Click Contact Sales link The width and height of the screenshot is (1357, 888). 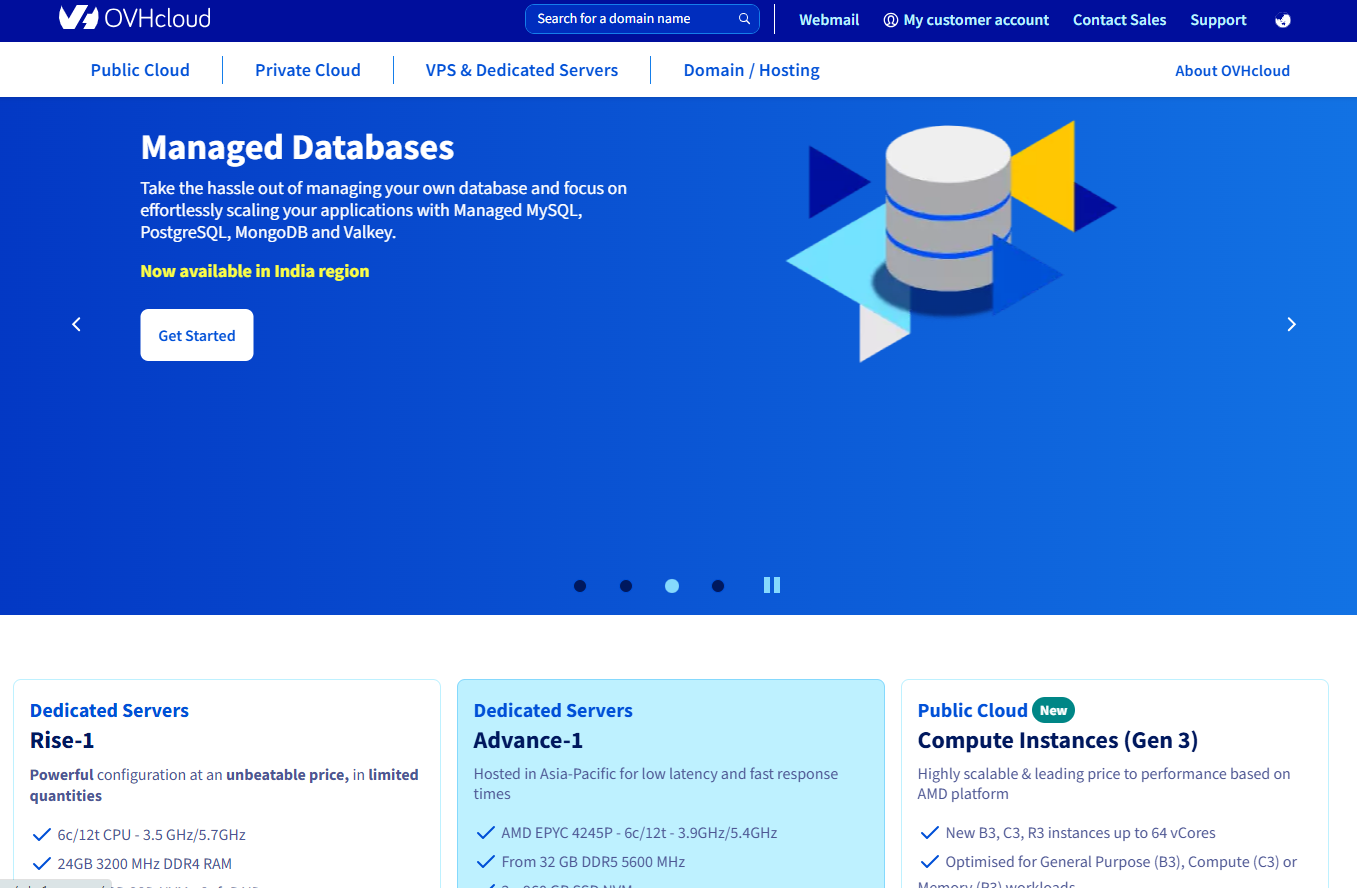(x=1119, y=20)
